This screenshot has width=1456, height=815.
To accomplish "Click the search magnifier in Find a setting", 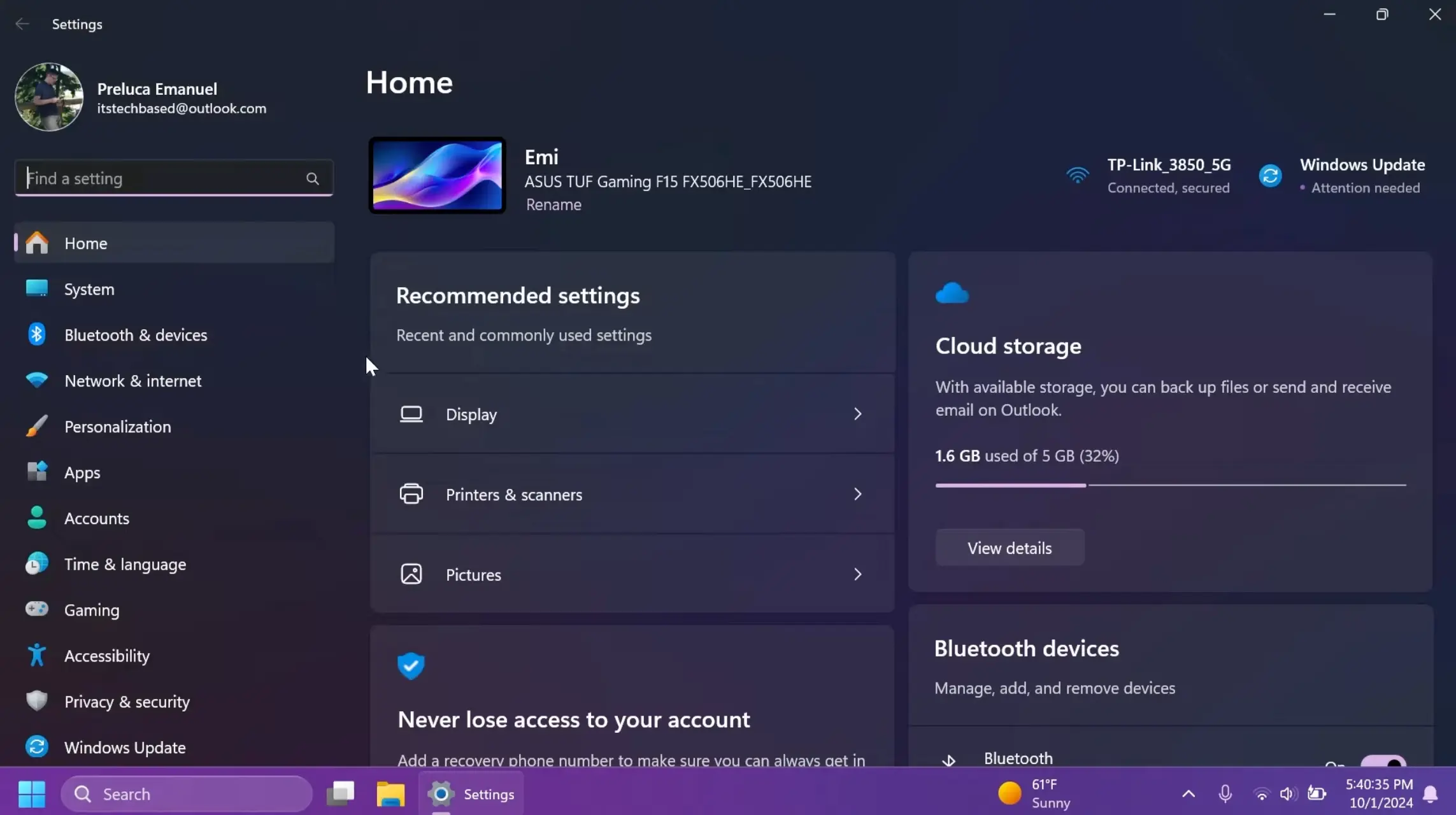I will coord(313,179).
